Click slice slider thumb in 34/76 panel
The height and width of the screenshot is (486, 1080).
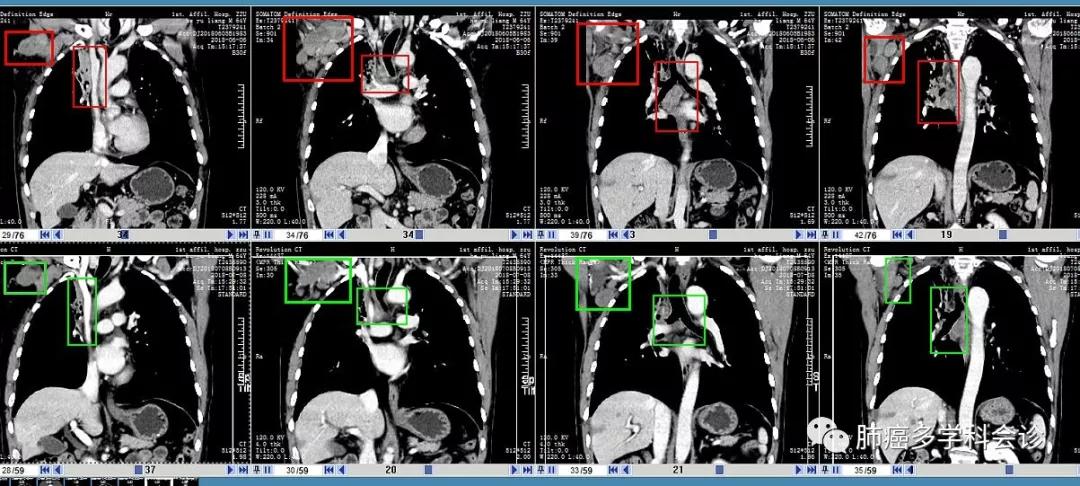(419, 235)
